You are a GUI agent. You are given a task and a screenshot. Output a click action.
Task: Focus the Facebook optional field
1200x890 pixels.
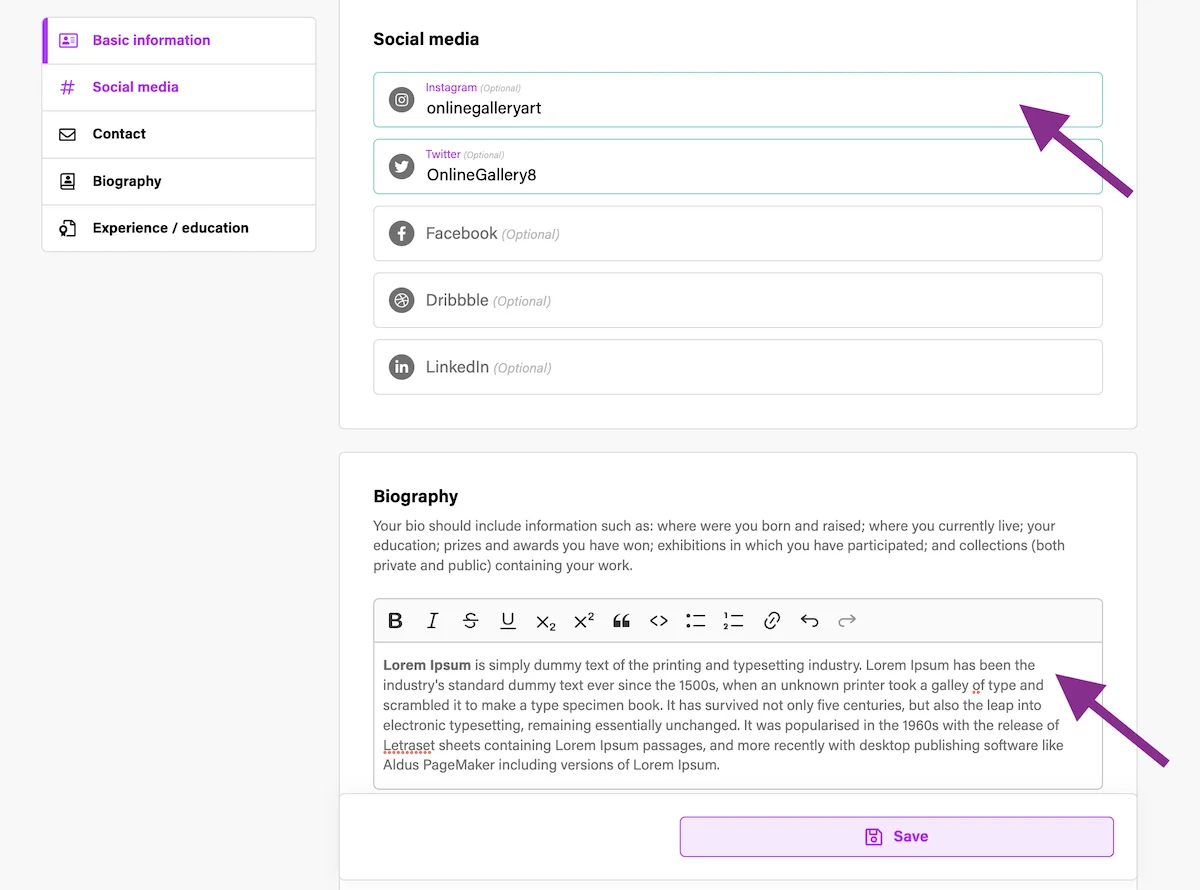click(738, 234)
